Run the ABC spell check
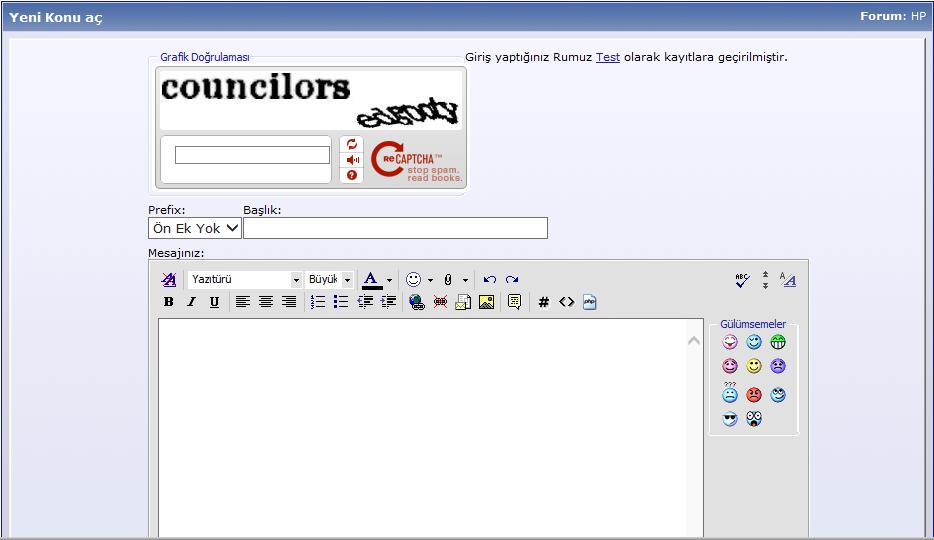934x540 pixels. [x=742, y=280]
